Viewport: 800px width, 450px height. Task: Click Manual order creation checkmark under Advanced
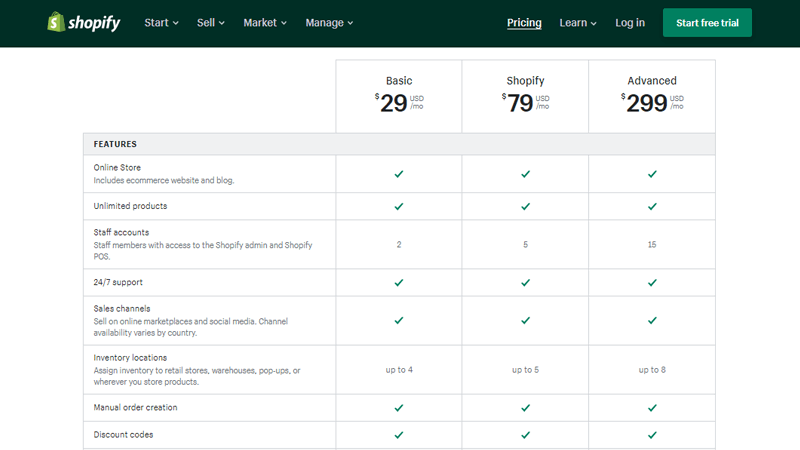(652, 408)
